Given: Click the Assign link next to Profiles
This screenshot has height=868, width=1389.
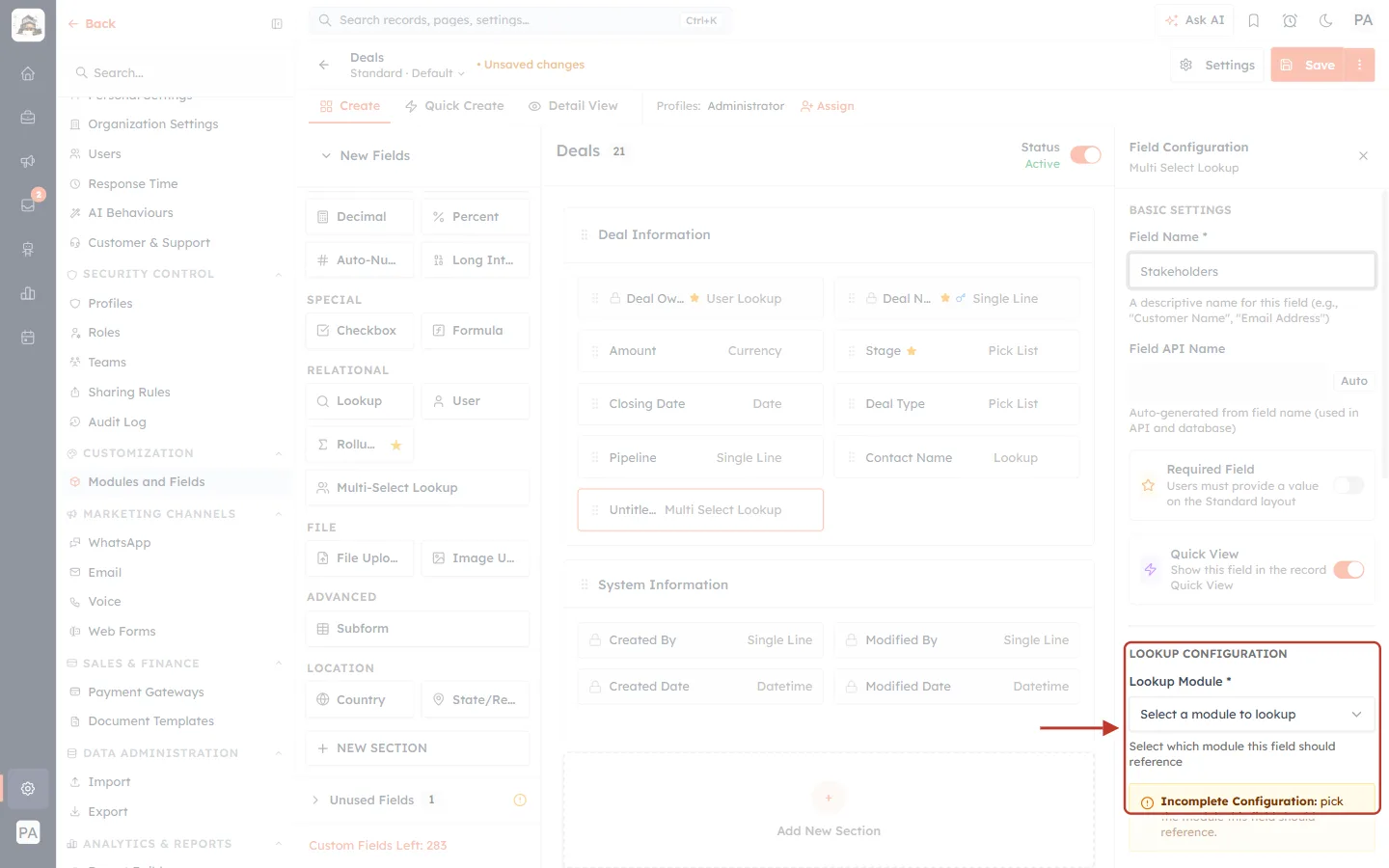Looking at the screenshot, I should 828,106.
